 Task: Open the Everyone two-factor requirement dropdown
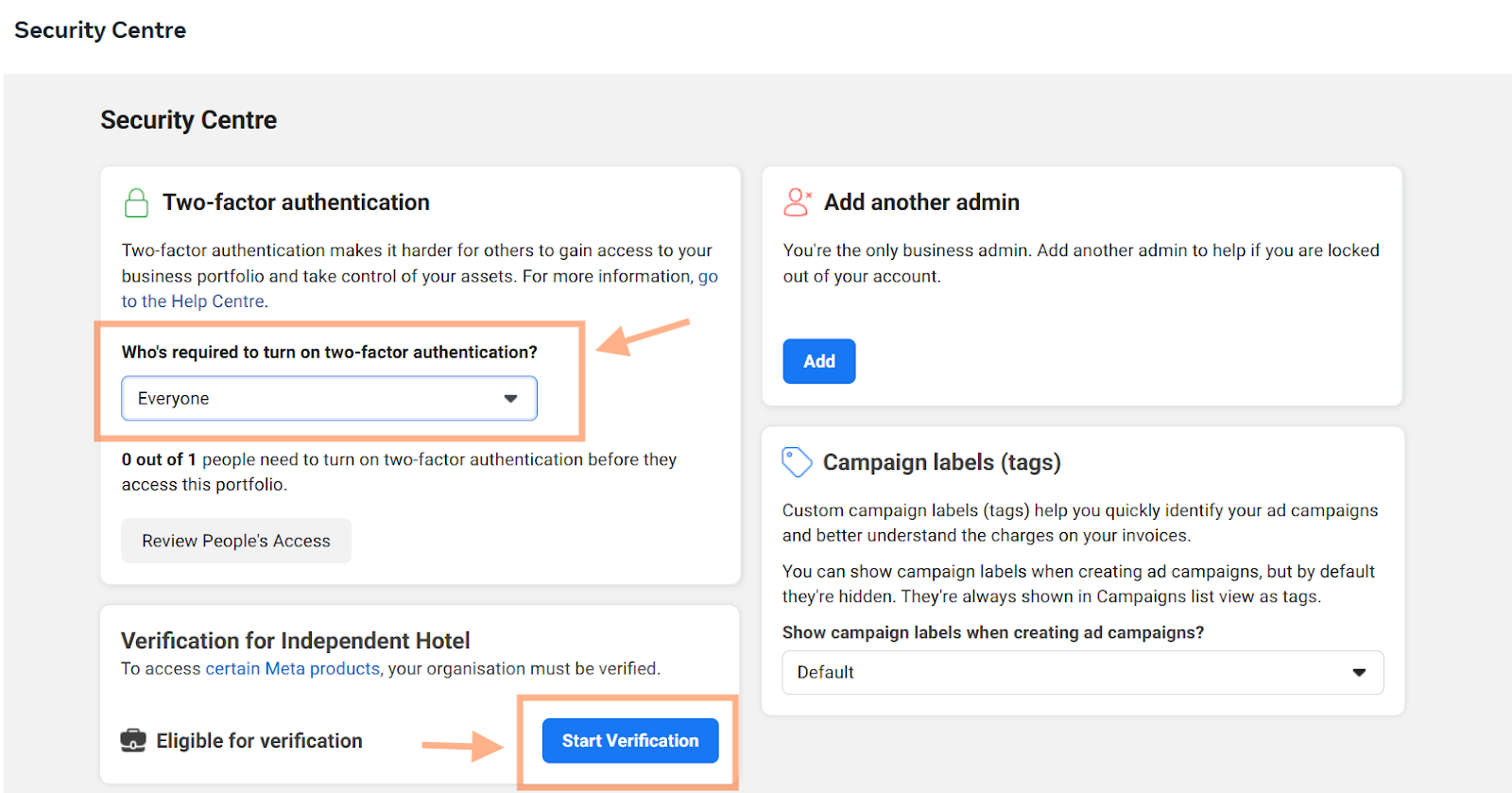(329, 399)
